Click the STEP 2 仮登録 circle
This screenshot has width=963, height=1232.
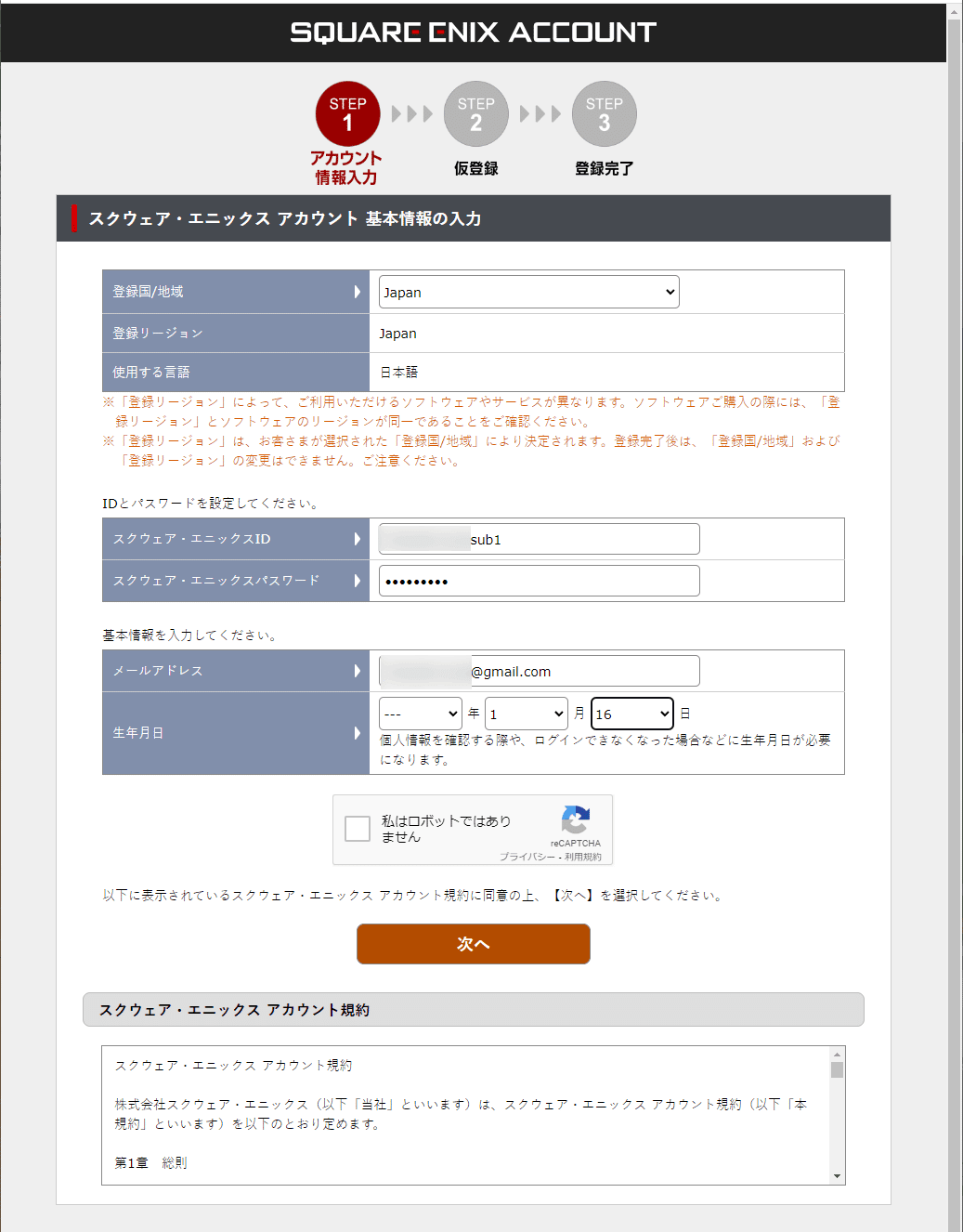tap(475, 112)
